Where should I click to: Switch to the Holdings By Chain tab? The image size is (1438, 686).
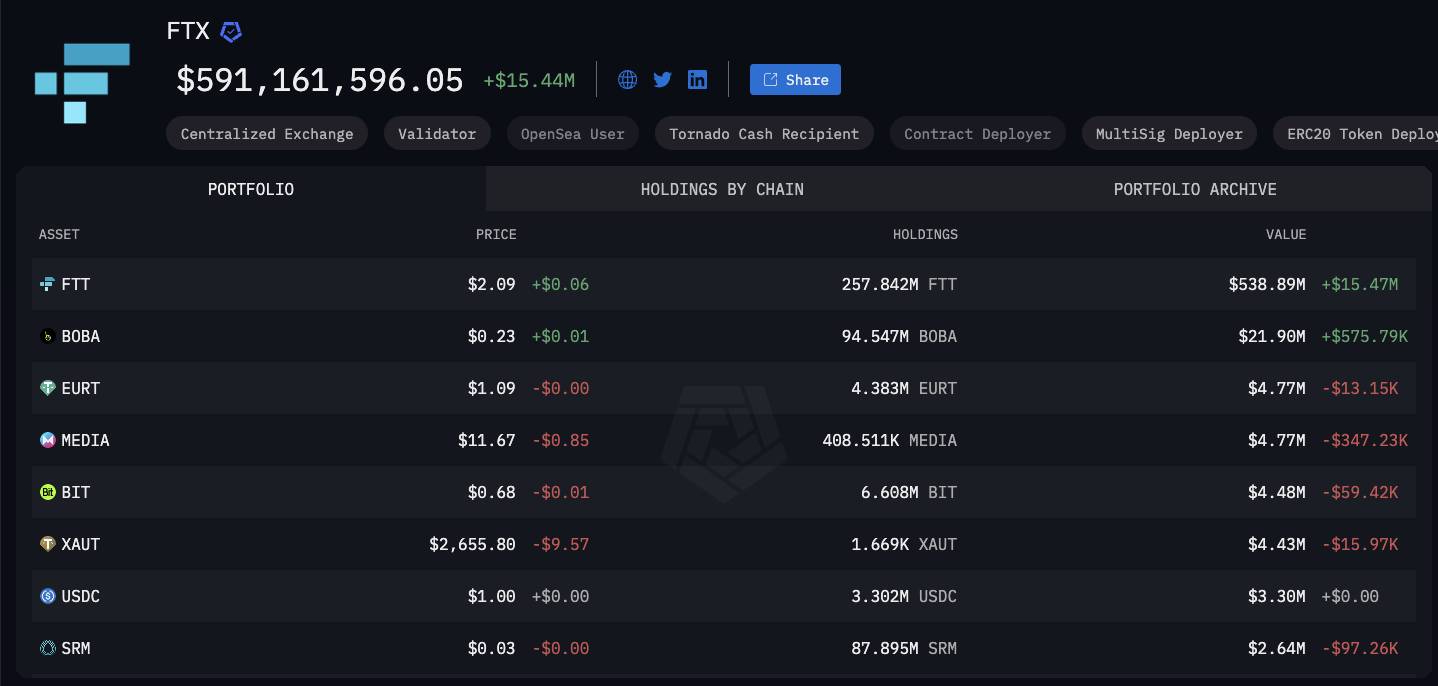(722, 189)
